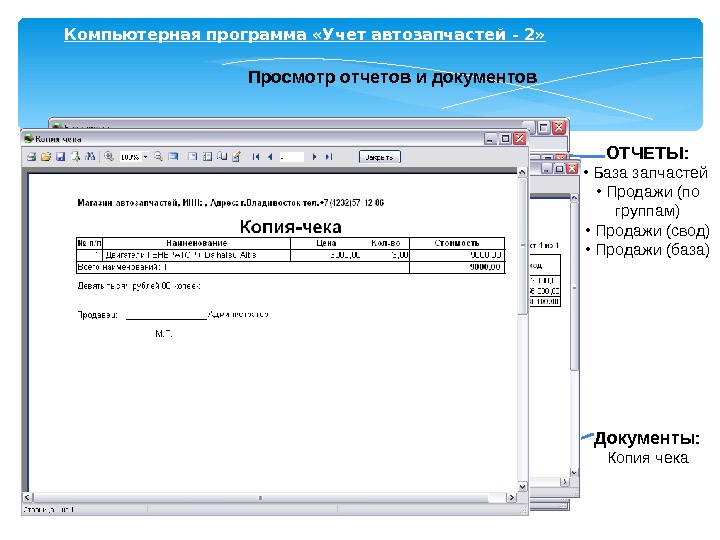720x540 pixels.
Task: Click the № п/п column header
Action: point(89,243)
